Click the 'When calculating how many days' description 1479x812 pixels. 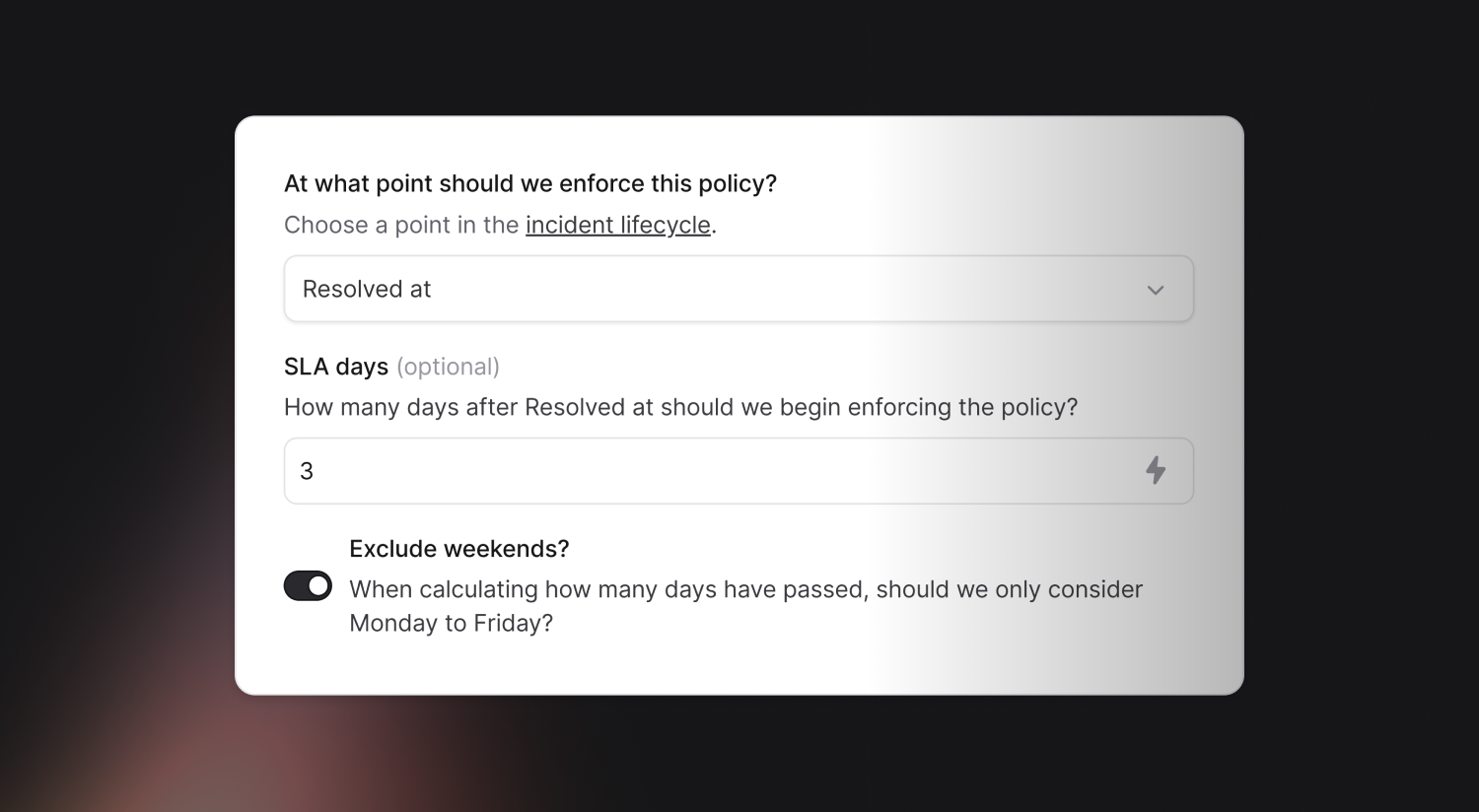point(746,589)
